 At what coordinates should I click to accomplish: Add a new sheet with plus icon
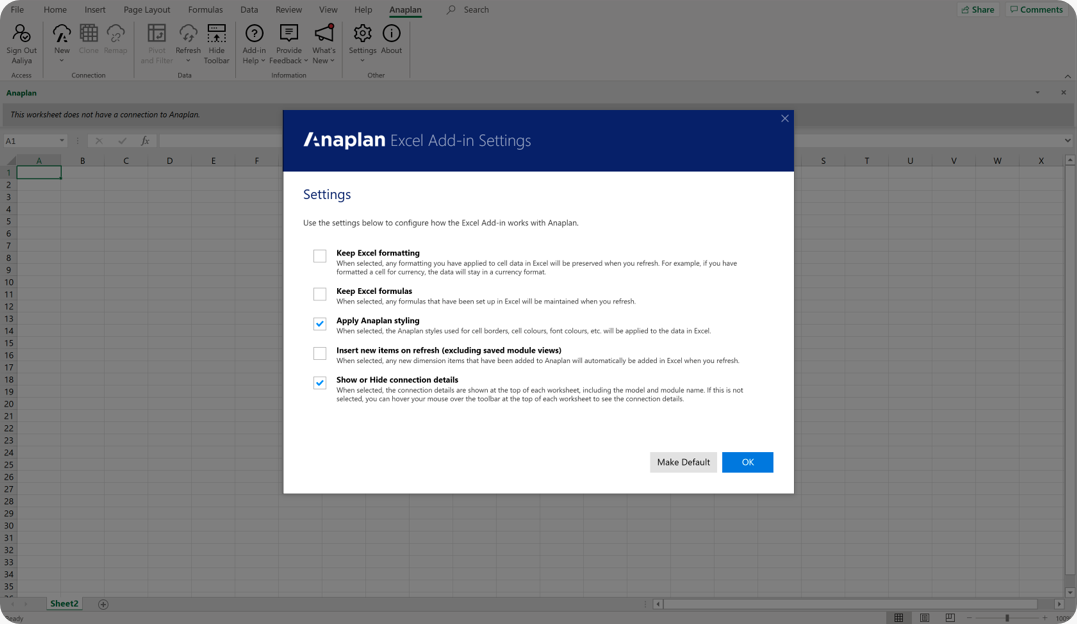[103, 604]
